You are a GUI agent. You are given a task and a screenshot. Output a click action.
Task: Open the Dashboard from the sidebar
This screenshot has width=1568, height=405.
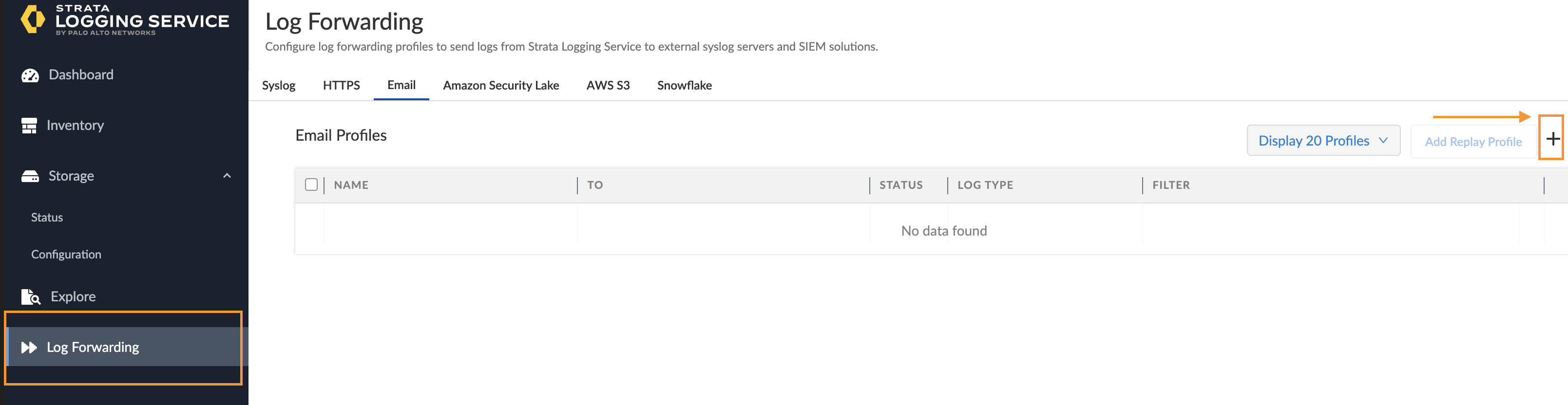click(x=80, y=74)
